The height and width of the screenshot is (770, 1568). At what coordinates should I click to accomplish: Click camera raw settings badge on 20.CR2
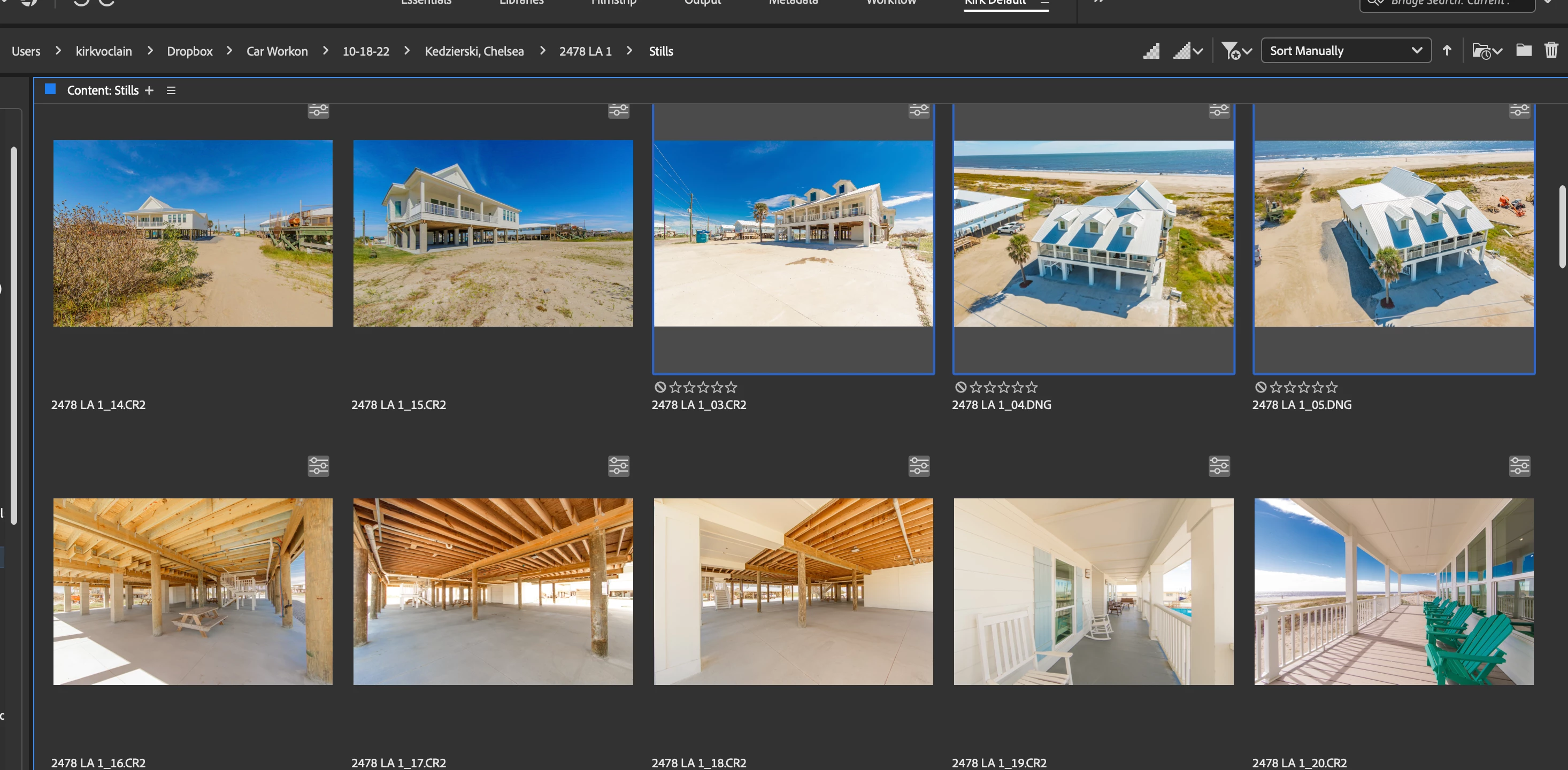click(x=1519, y=466)
